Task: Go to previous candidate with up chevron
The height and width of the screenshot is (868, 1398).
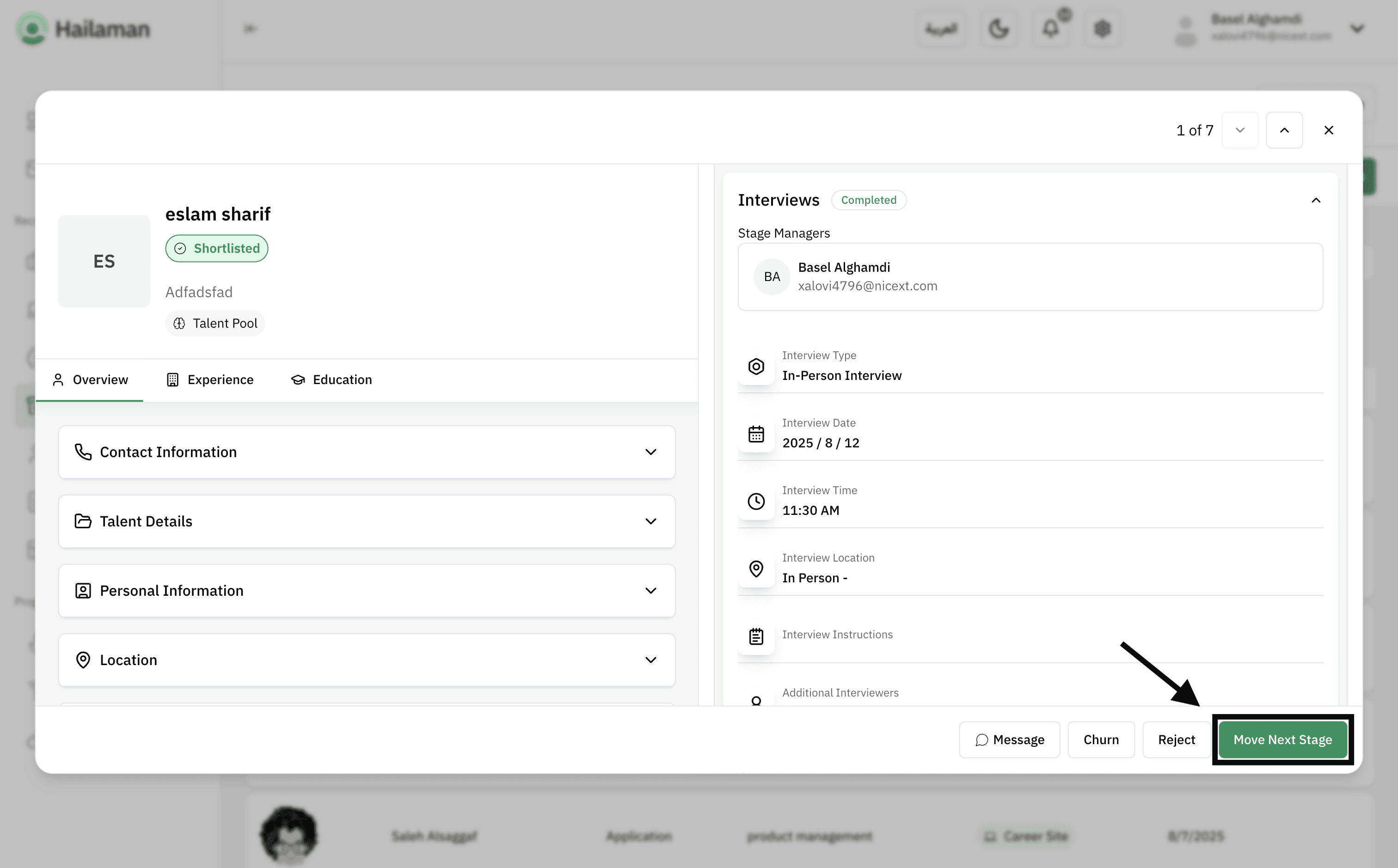Action: click(1284, 130)
